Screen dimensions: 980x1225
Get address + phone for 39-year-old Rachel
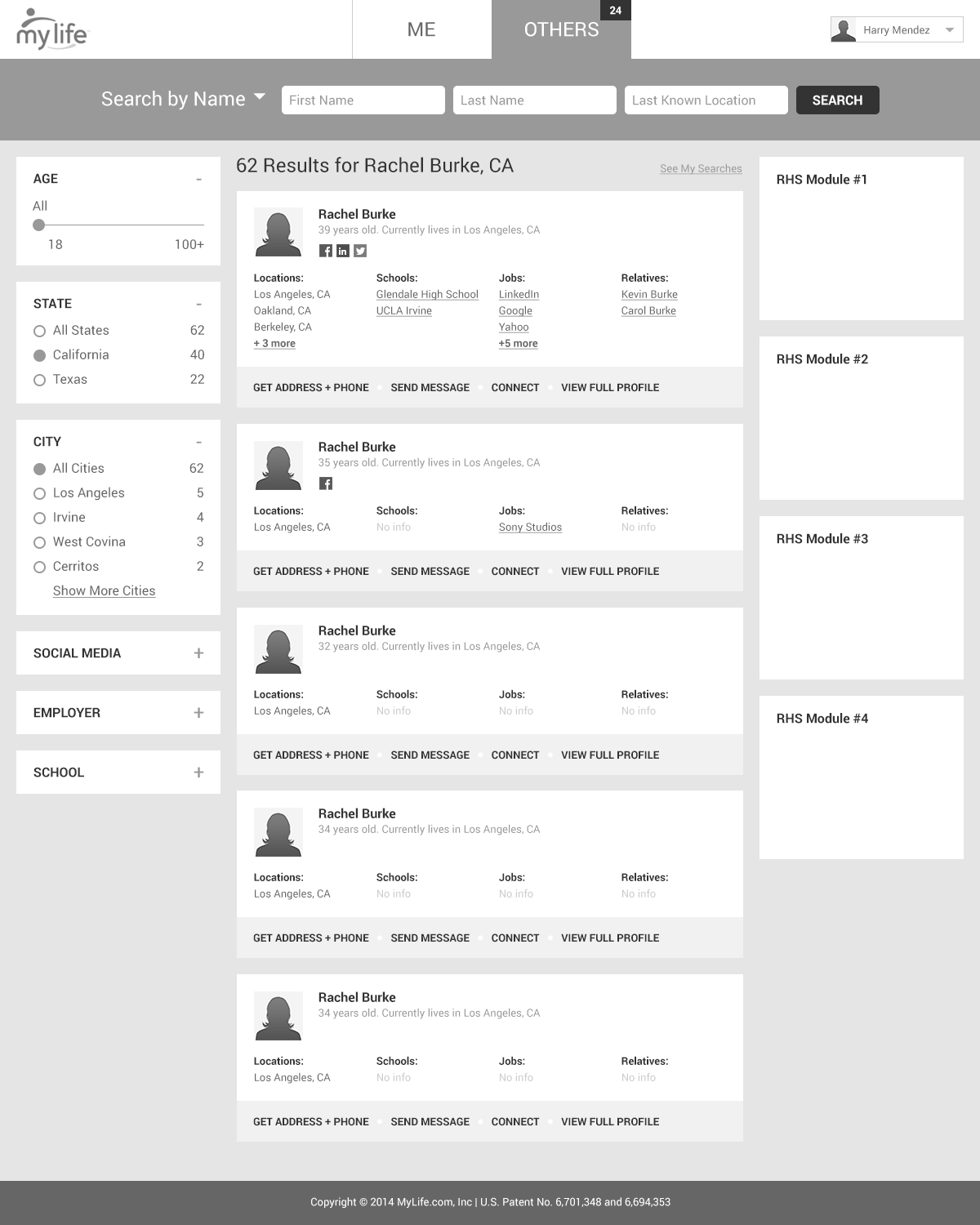click(311, 387)
